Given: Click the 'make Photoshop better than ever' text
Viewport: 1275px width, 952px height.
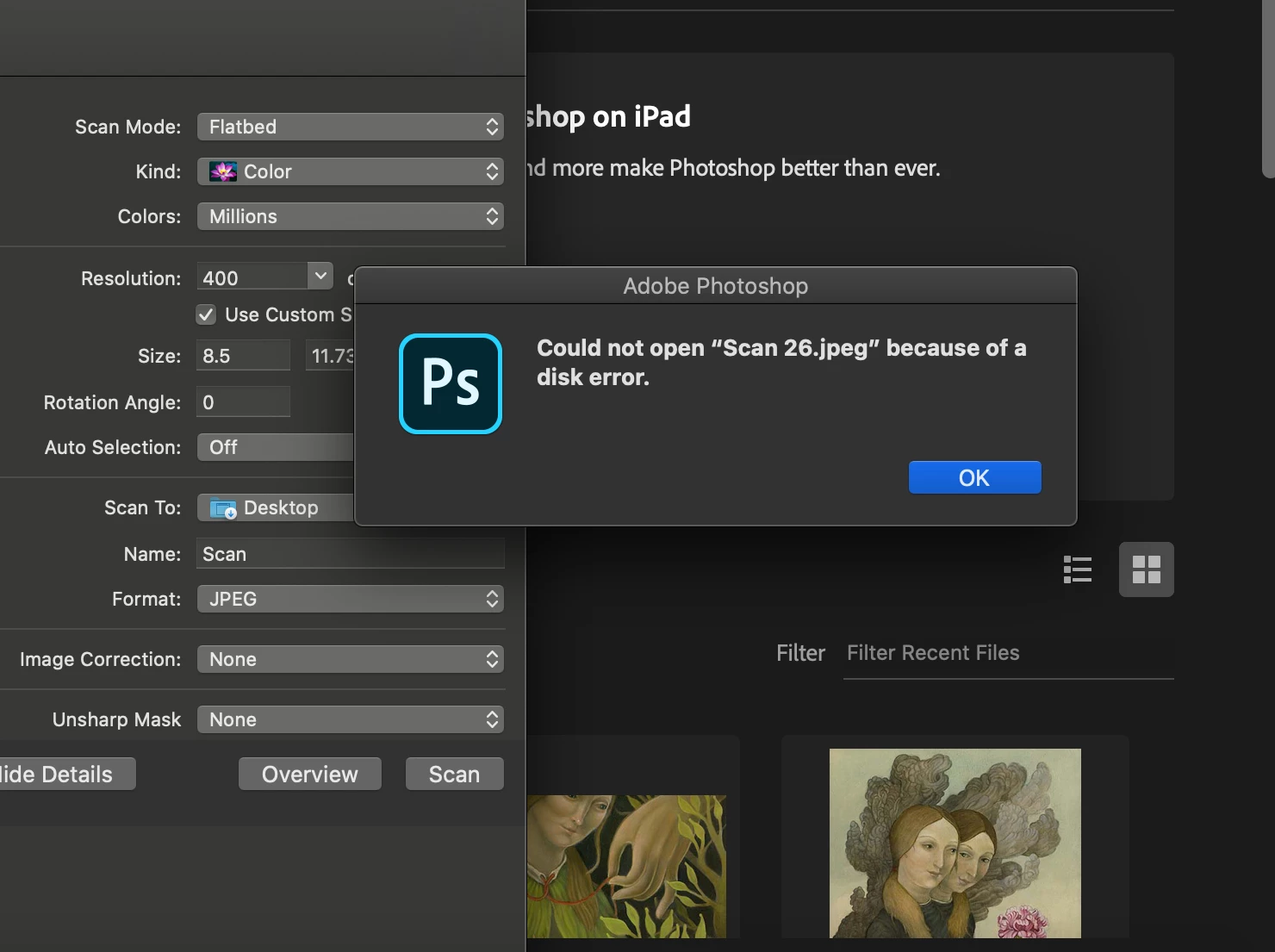Looking at the screenshot, I should coord(774,167).
